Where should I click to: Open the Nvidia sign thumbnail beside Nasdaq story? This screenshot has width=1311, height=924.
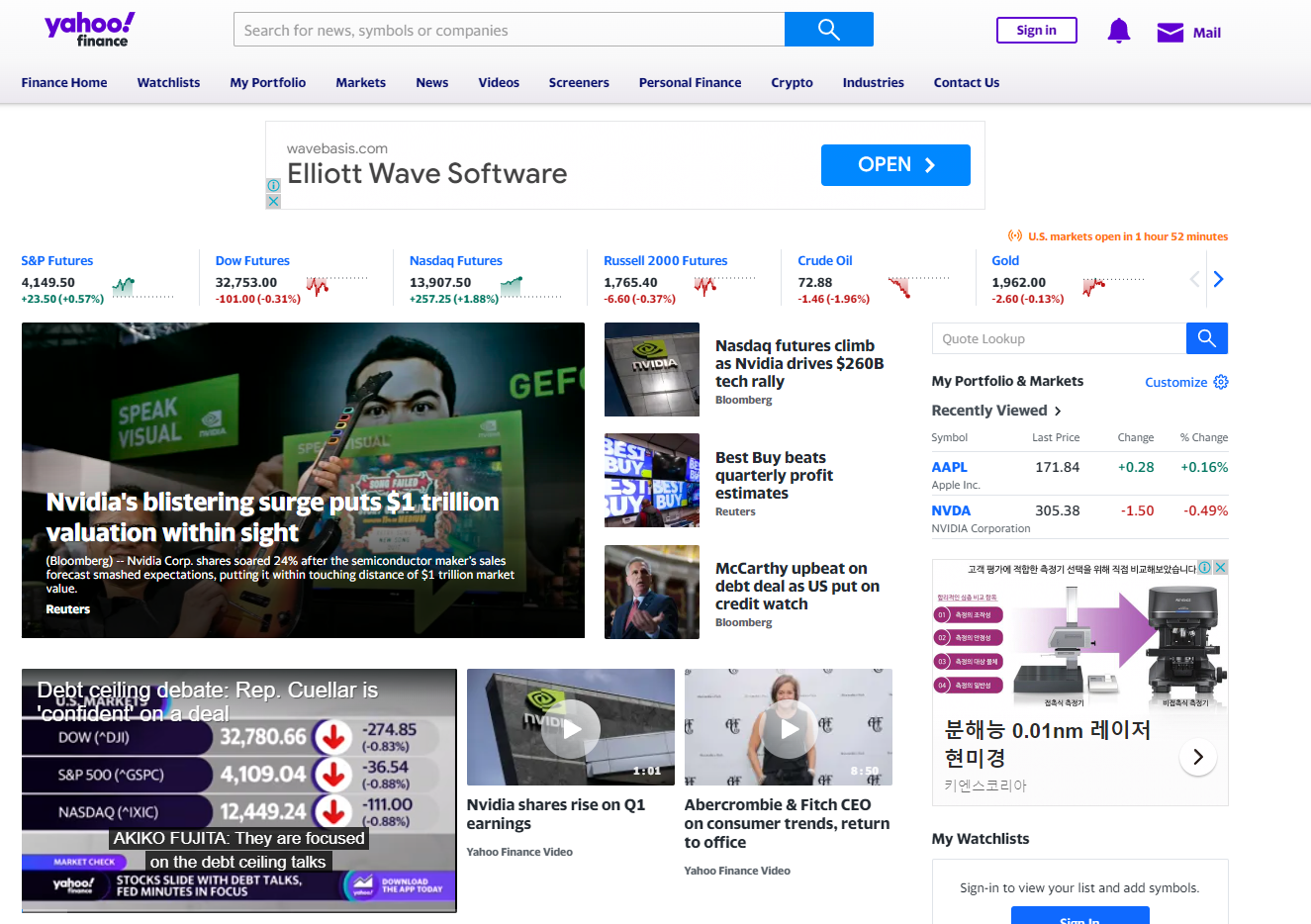652,369
